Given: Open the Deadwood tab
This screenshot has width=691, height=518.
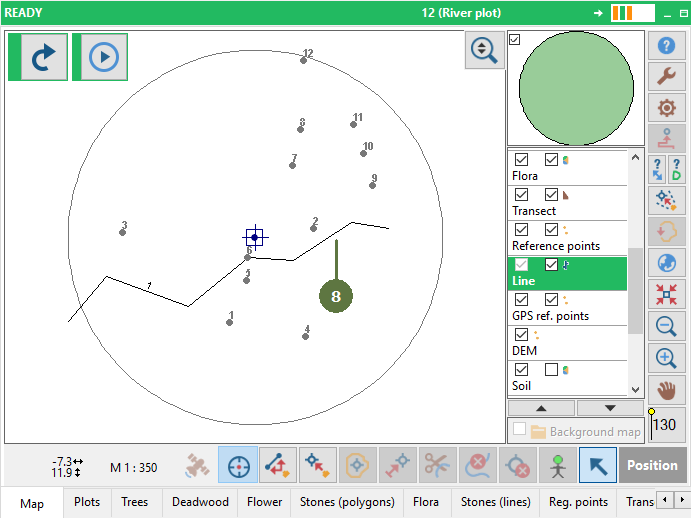Looking at the screenshot, I should 200,502.
